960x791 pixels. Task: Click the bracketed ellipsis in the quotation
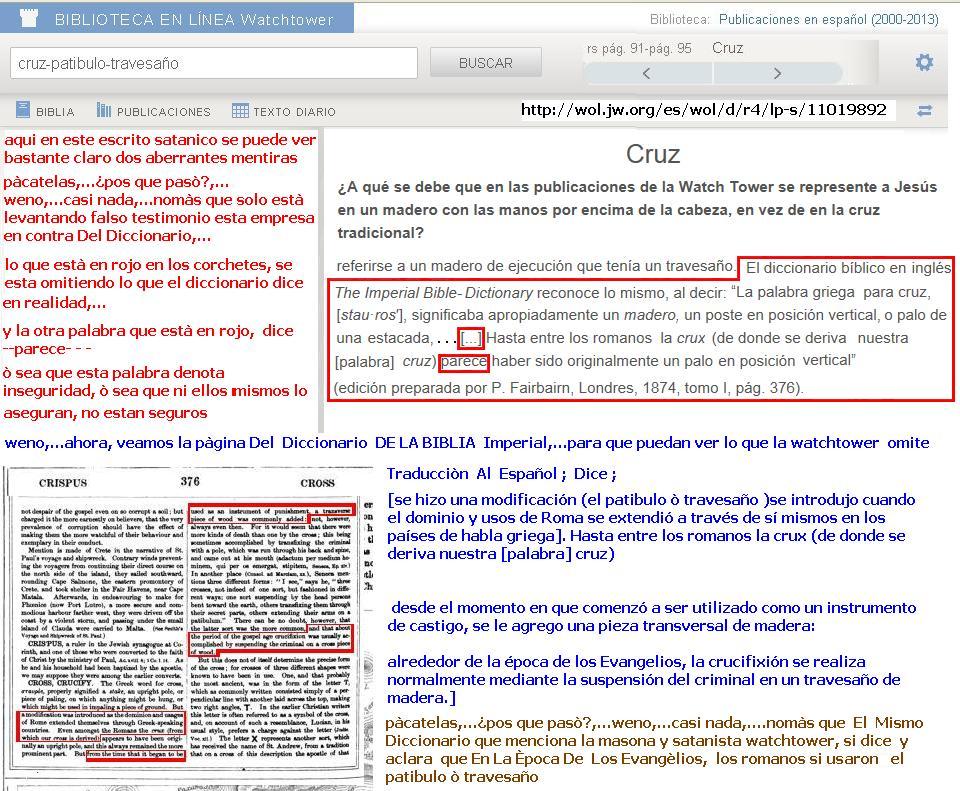coord(470,338)
